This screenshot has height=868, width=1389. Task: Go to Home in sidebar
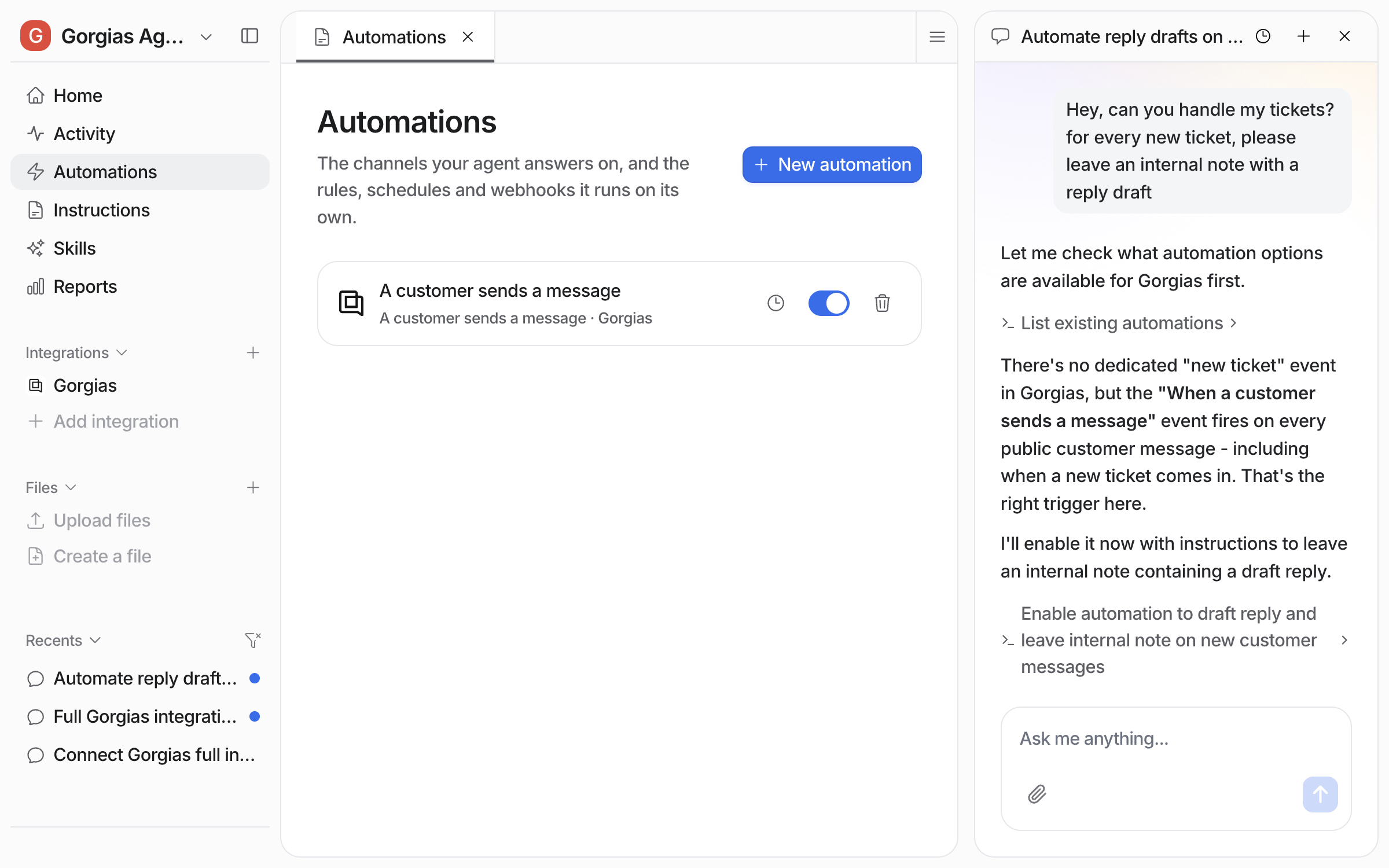tap(140, 95)
